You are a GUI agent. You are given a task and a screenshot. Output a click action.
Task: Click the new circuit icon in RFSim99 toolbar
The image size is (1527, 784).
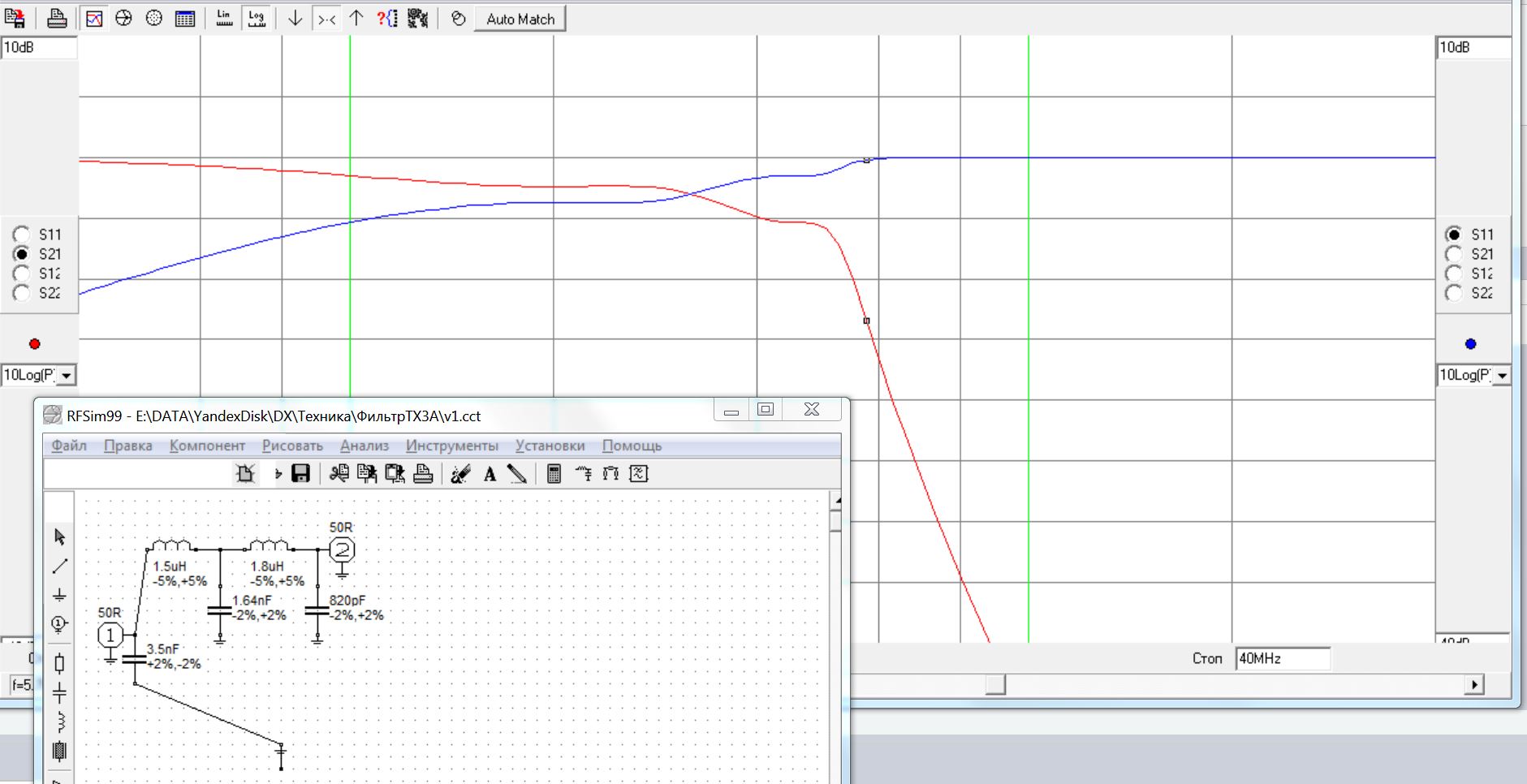click(x=245, y=474)
